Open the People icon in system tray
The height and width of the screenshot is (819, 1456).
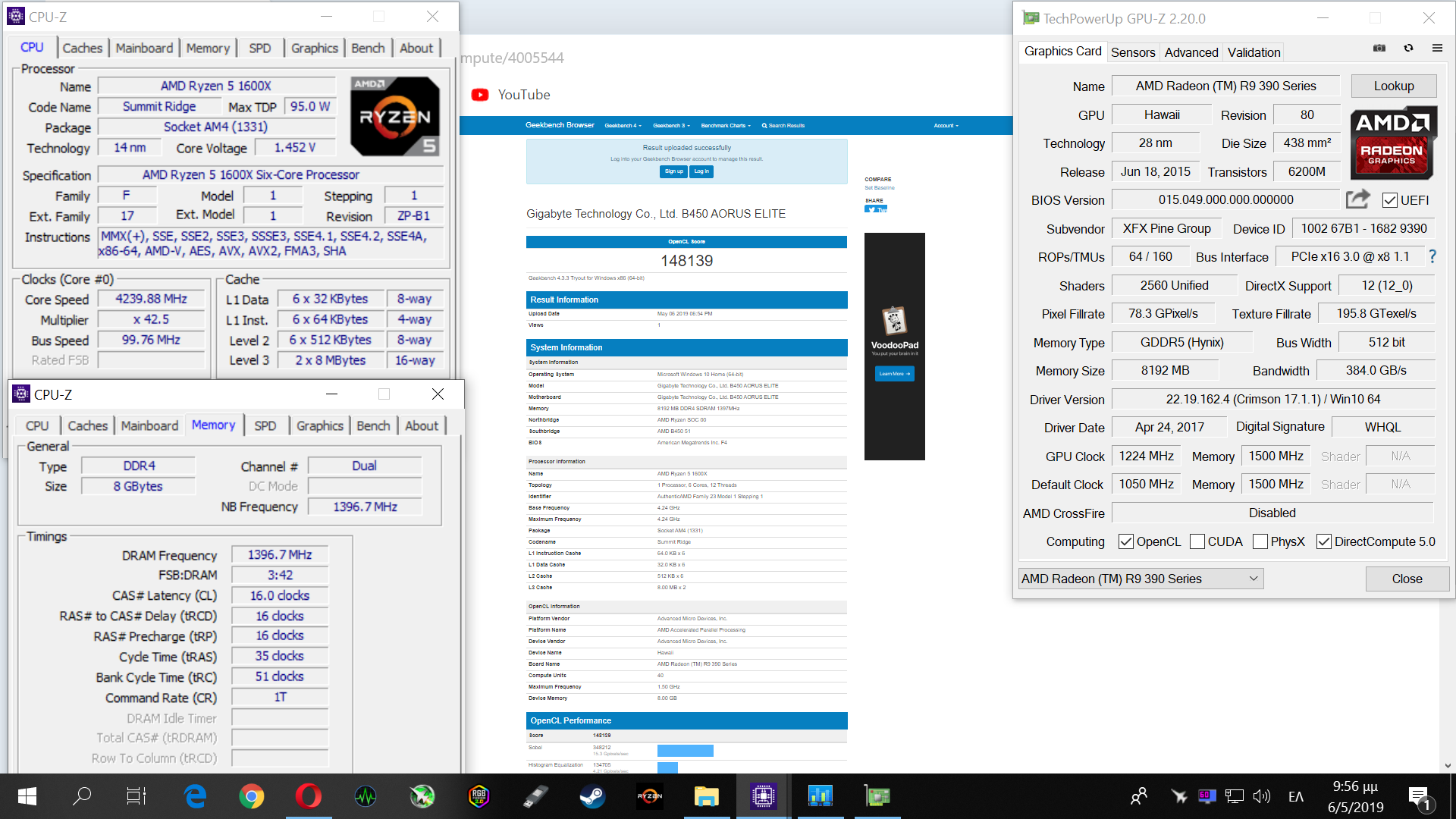click(1138, 796)
